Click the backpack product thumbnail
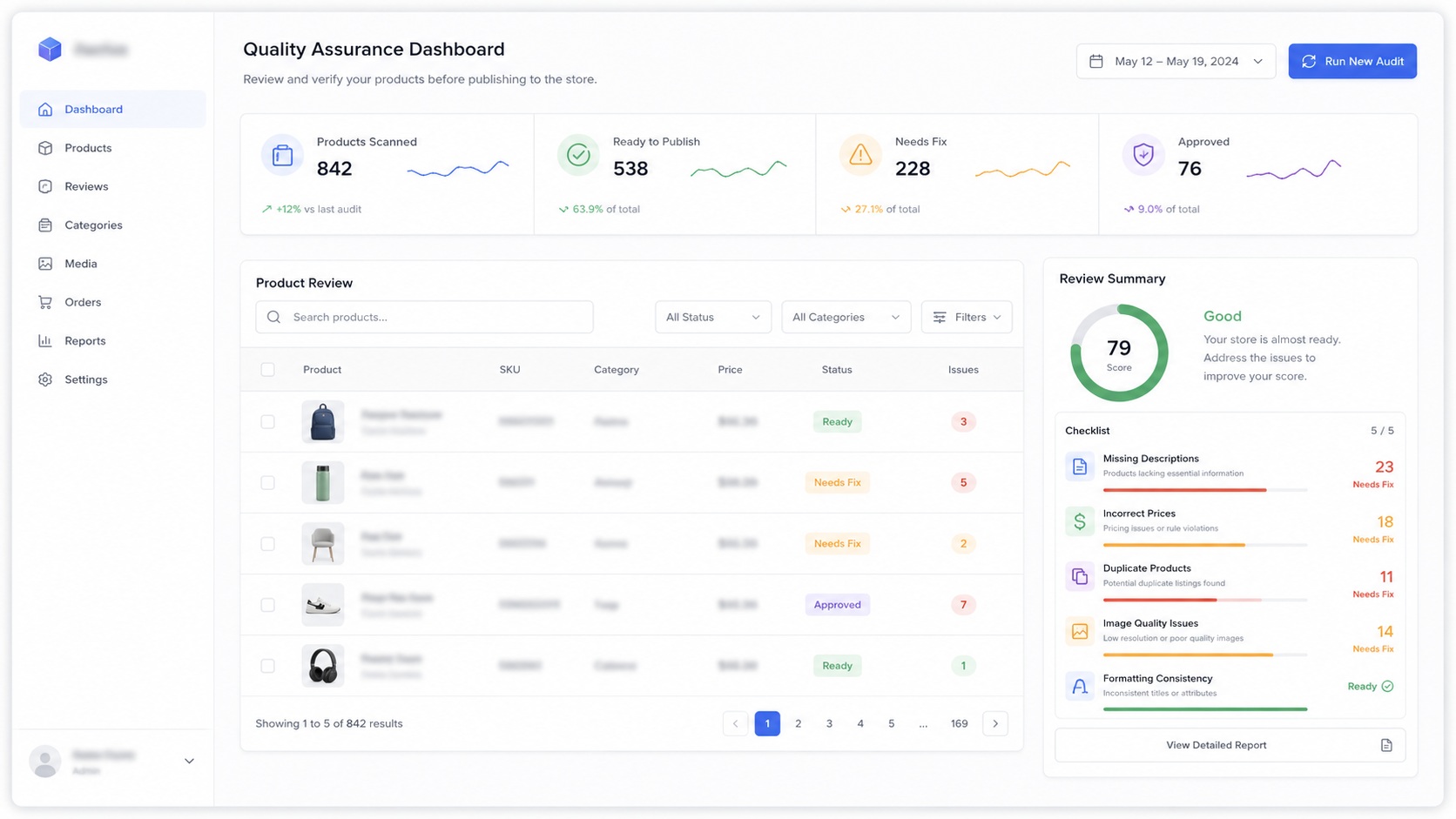The image size is (1456, 819). (x=323, y=421)
